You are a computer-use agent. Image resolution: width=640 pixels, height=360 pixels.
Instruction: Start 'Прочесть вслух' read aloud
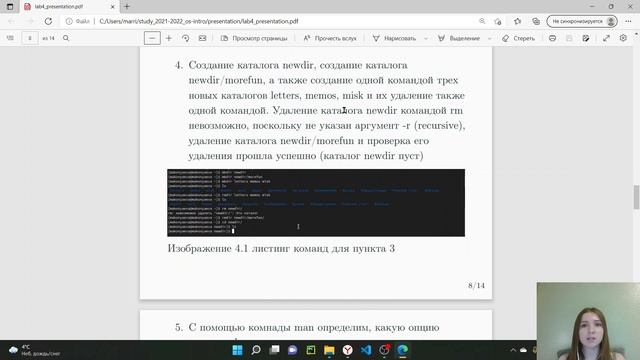pos(330,38)
